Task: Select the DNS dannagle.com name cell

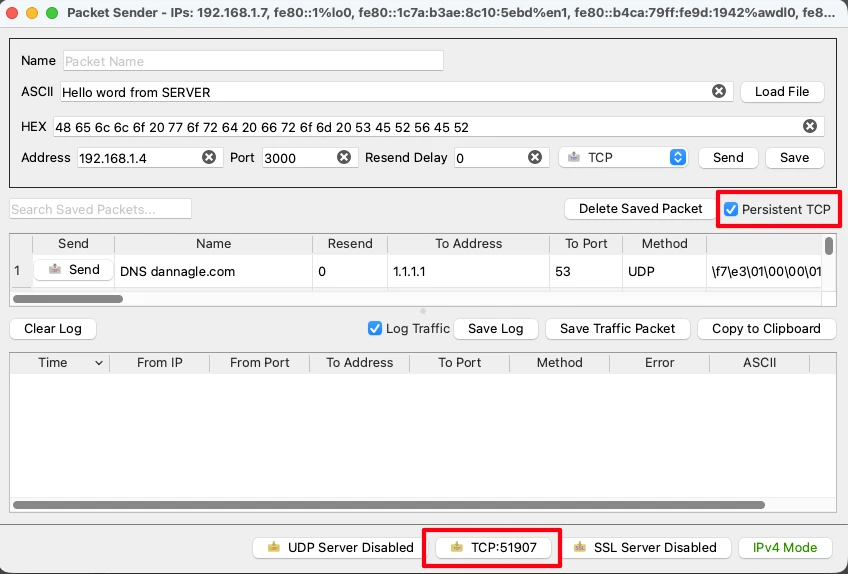Action: (214, 271)
